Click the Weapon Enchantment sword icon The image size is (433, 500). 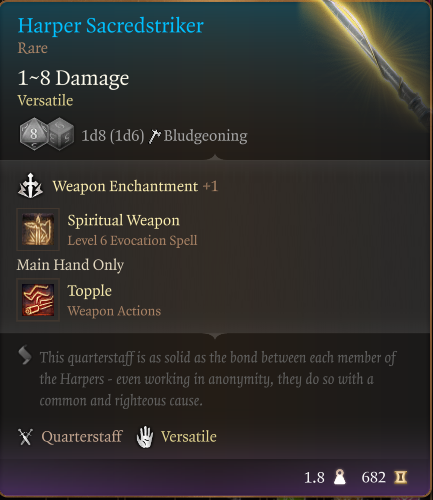pyautogui.click(x=30, y=186)
